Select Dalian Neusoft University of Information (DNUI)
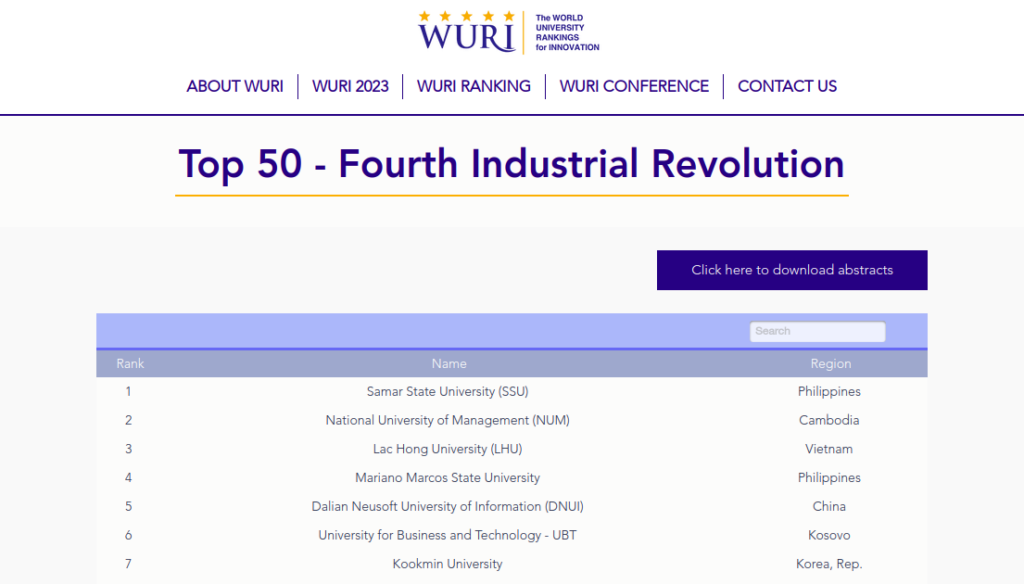The width and height of the screenshot is (1024, 584). 447,506
